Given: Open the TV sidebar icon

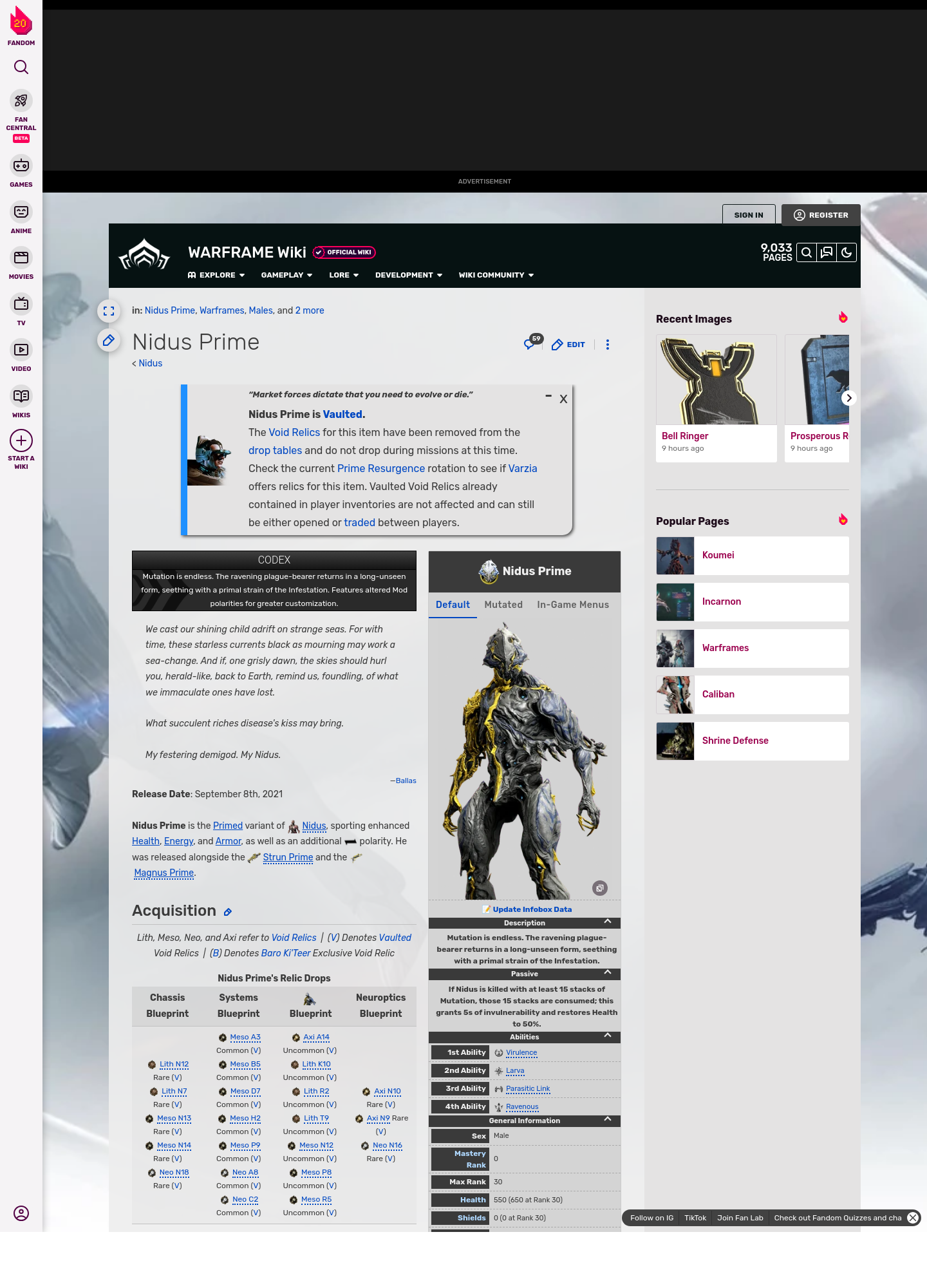Looking at the screenshot, I should click(21, 304).
